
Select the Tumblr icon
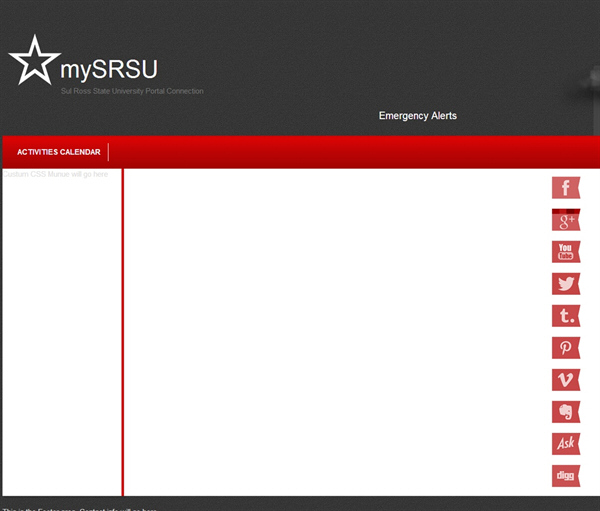click(566, 316)
